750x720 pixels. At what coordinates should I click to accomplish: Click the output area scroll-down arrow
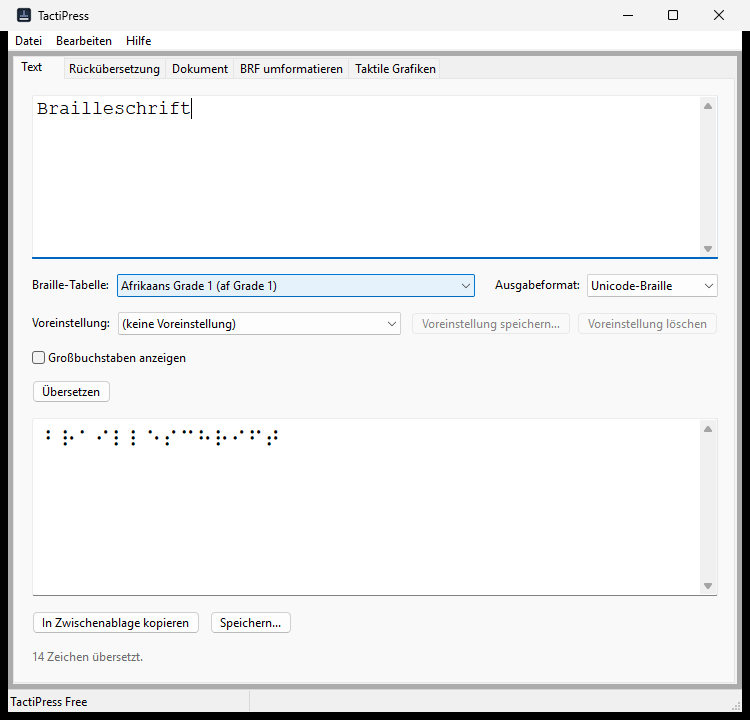click(x=708, y=586)
